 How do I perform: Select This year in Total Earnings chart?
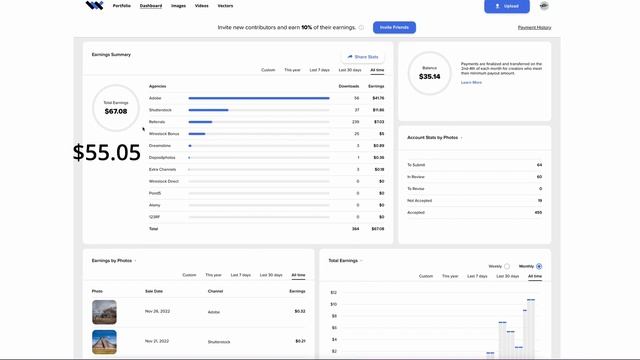tap(450, 276)
